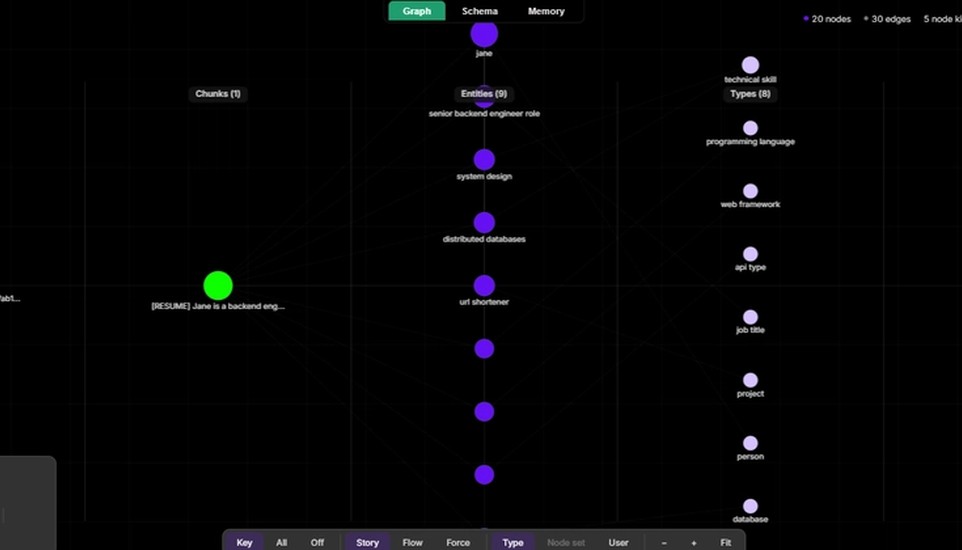Viewport: 962px width, 550px height.
Task: Select the url shortener node
Action: 484,285
